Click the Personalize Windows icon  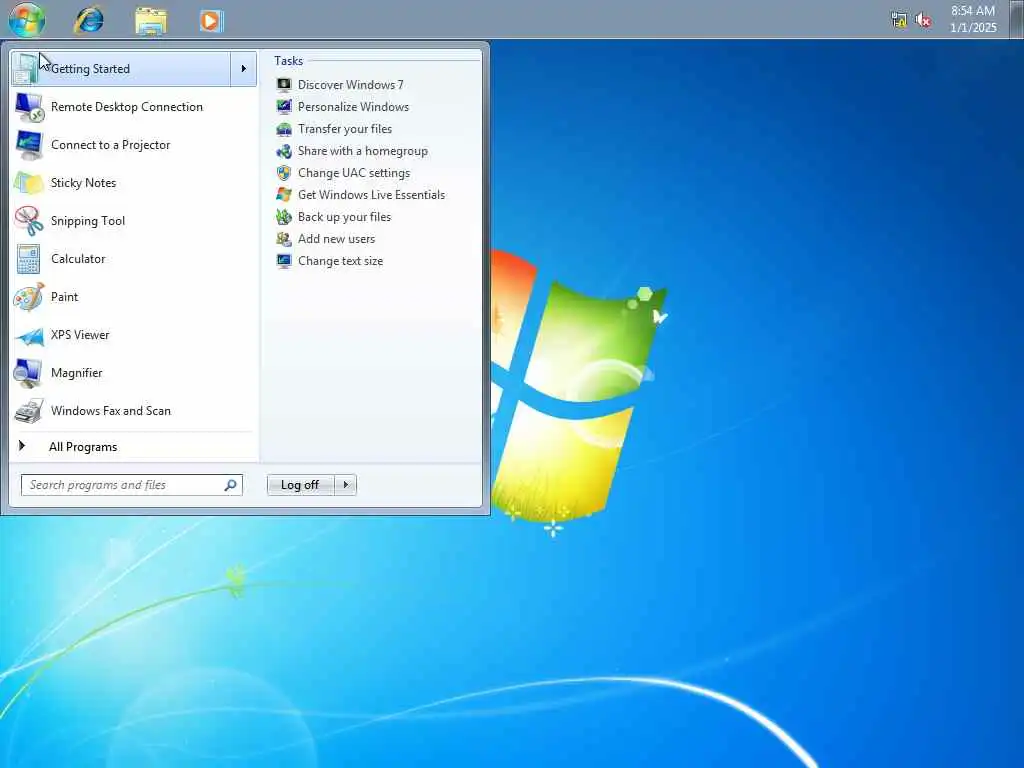[x=283, y=106]
